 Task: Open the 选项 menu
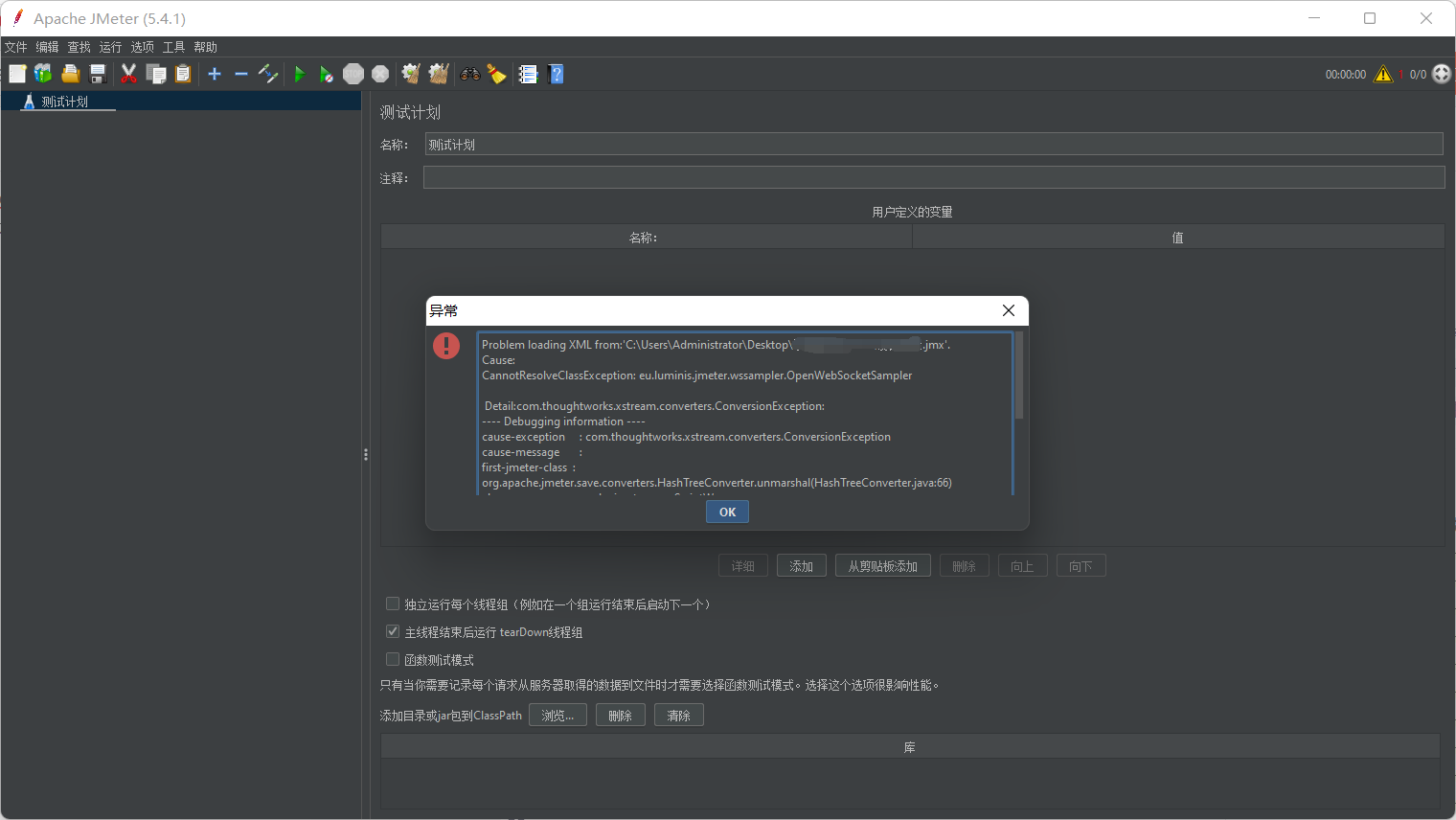(x=142, y=47)
